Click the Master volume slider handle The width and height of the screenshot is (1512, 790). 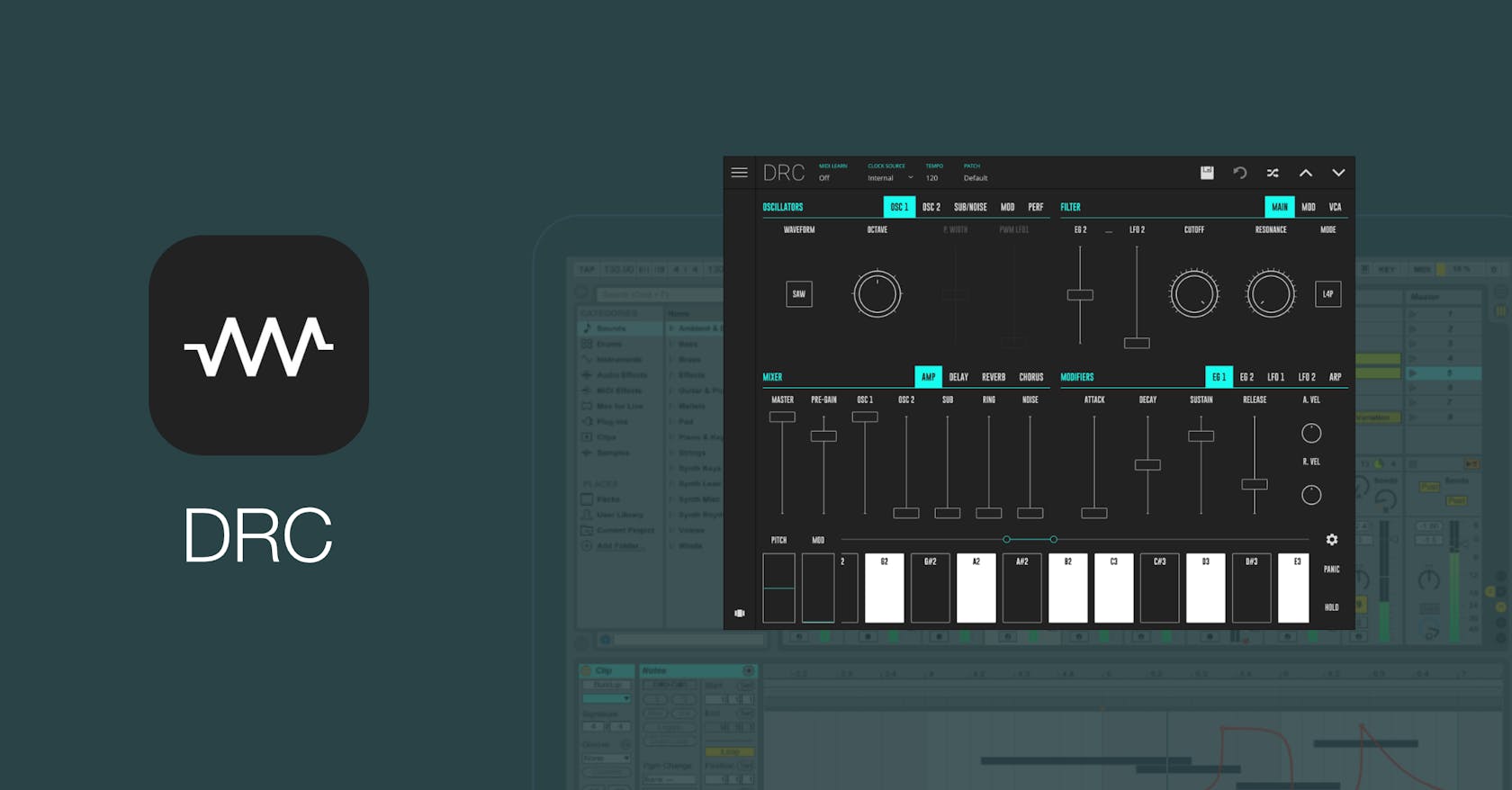pyautogui.click(x=782, y=417)
